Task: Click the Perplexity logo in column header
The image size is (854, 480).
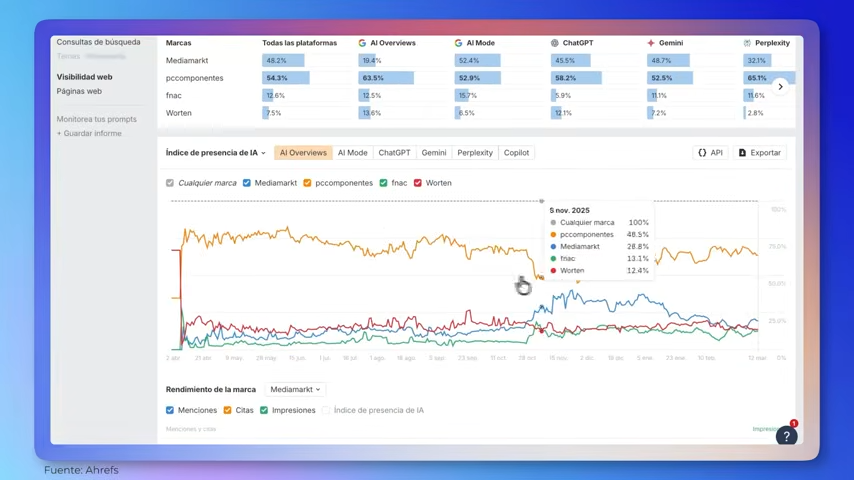Action: (x=747, y=43)
